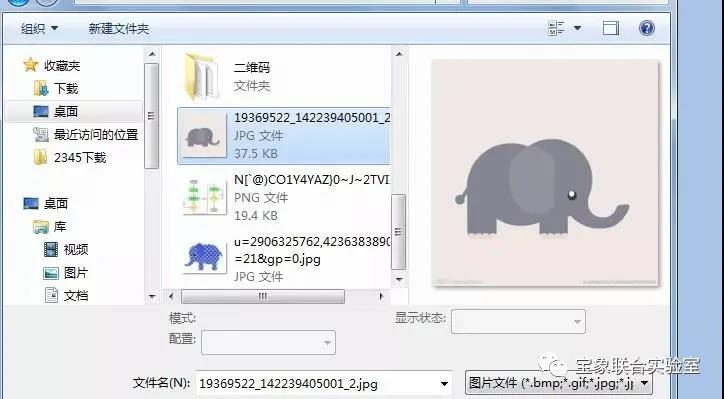Toggle the preview pane icon
Screen dimensions: 724x399
[x=610, y=28]
